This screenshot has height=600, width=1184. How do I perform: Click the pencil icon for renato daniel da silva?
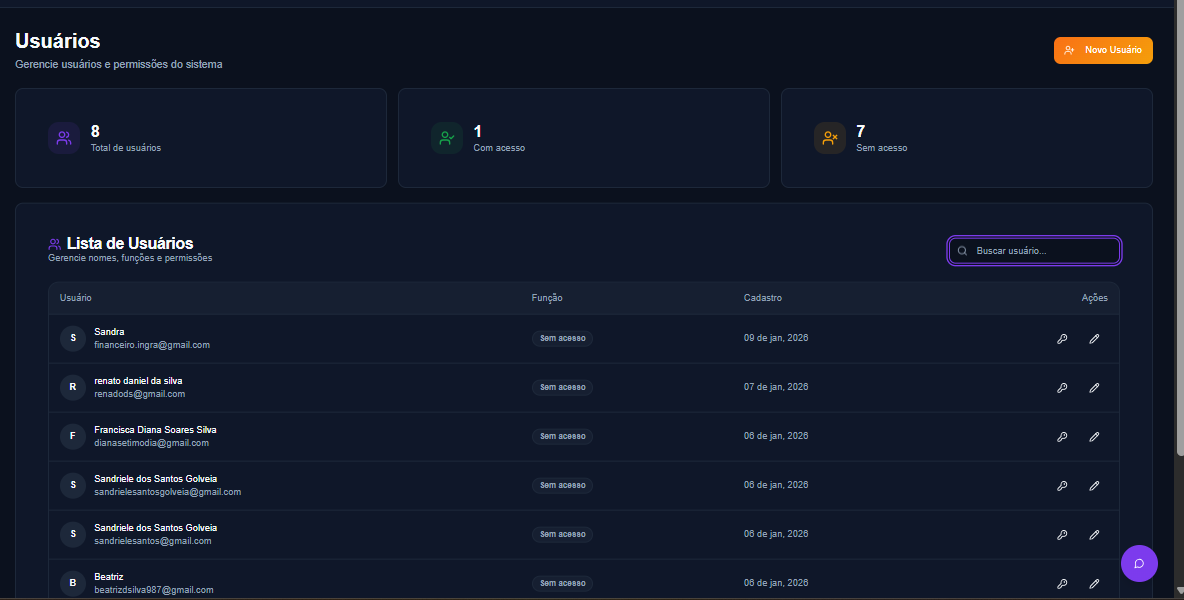click(x=1094, y=388)
